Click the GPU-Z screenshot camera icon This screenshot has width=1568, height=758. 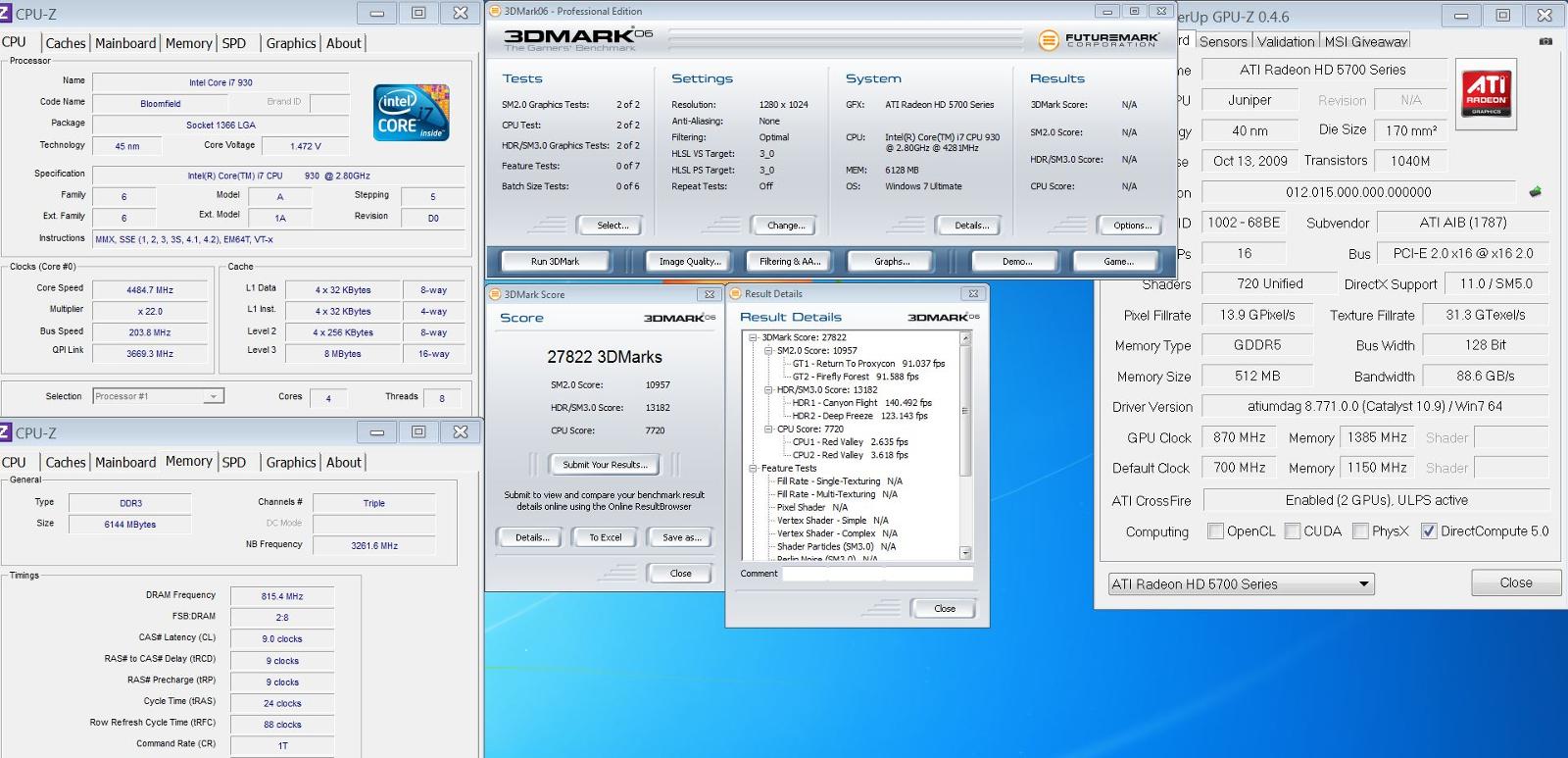click(1545, 41)
